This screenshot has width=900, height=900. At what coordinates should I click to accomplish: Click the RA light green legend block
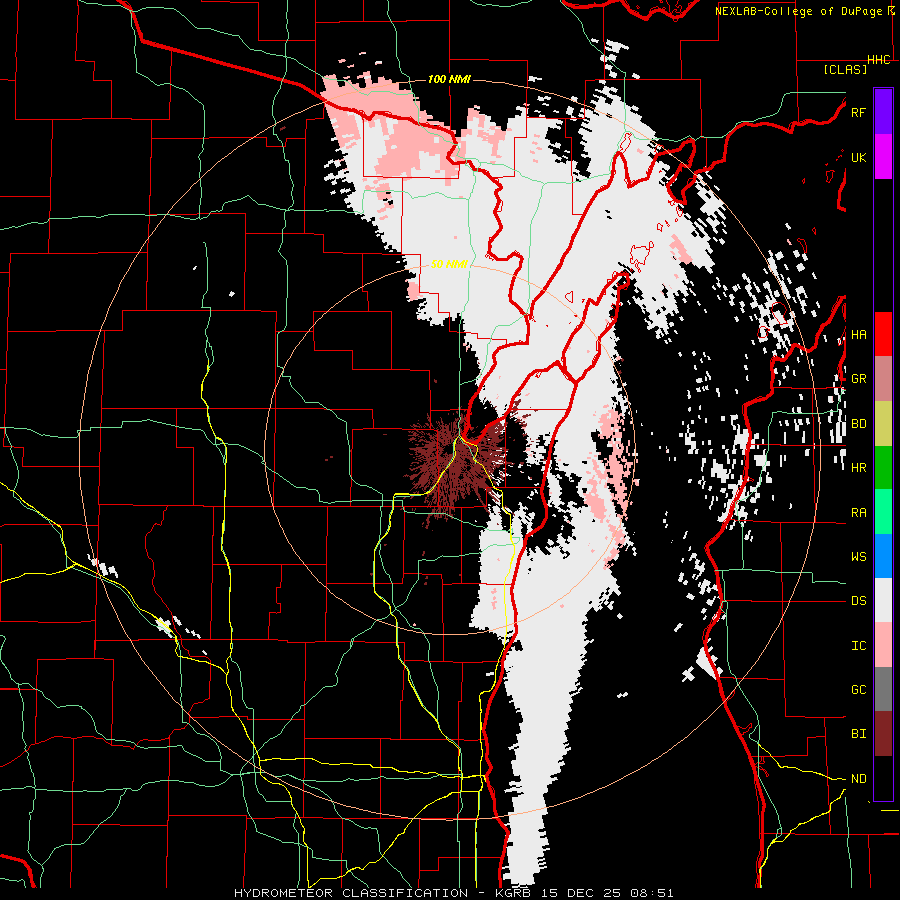(883, 512)
